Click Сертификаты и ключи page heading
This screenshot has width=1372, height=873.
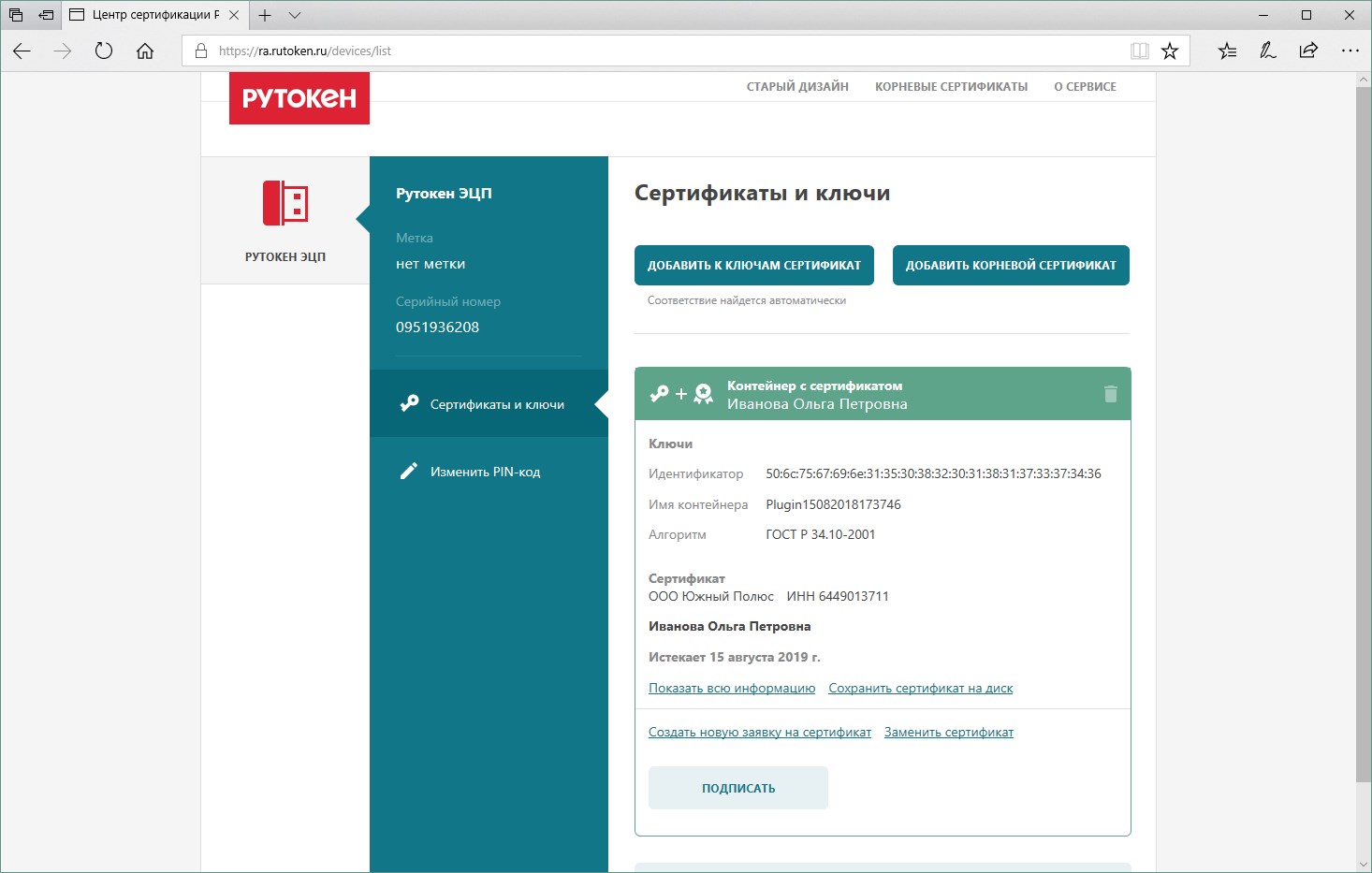762,194
